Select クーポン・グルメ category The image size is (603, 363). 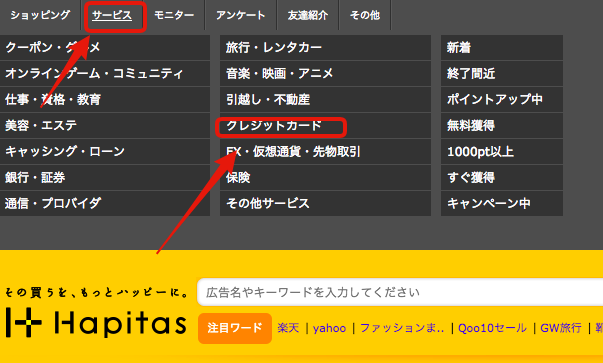(x=105, y=48)
